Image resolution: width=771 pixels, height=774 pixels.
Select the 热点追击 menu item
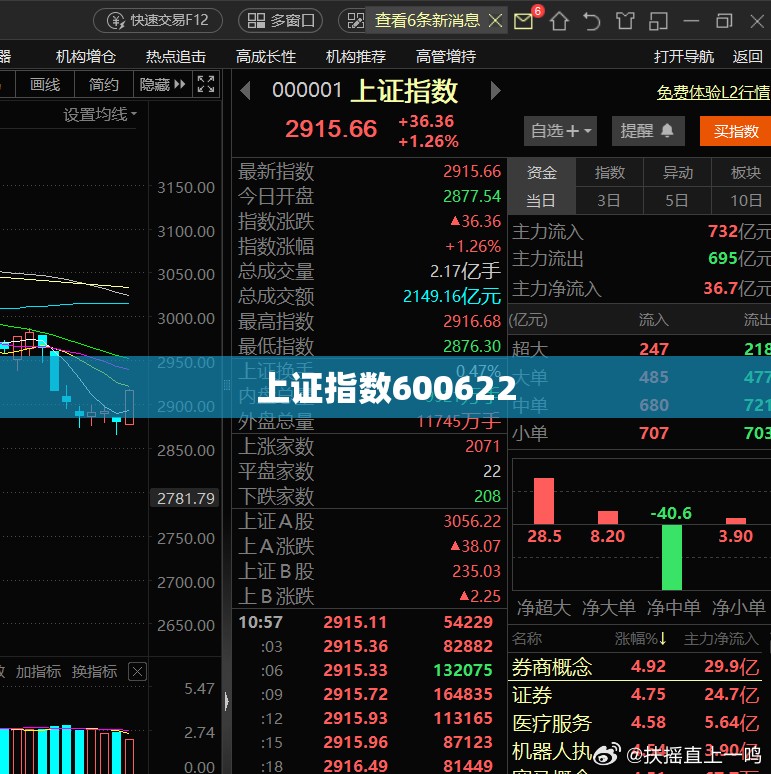point(176,57)
